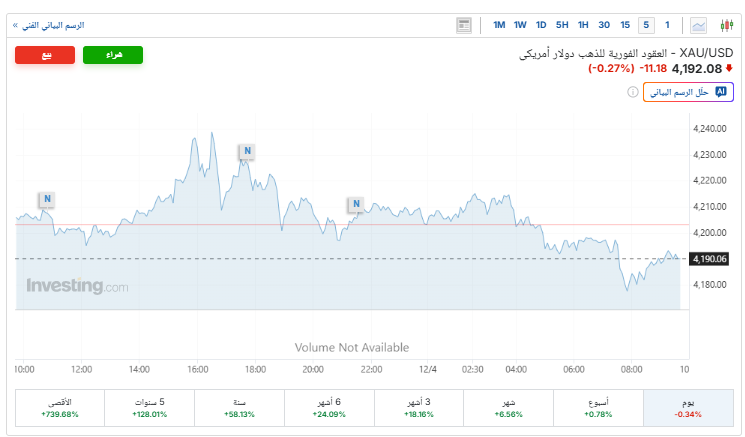Select the 1H chart interval
Viewport: 745px width, 437px height.
pyautogui.click(x=583, y=25)
